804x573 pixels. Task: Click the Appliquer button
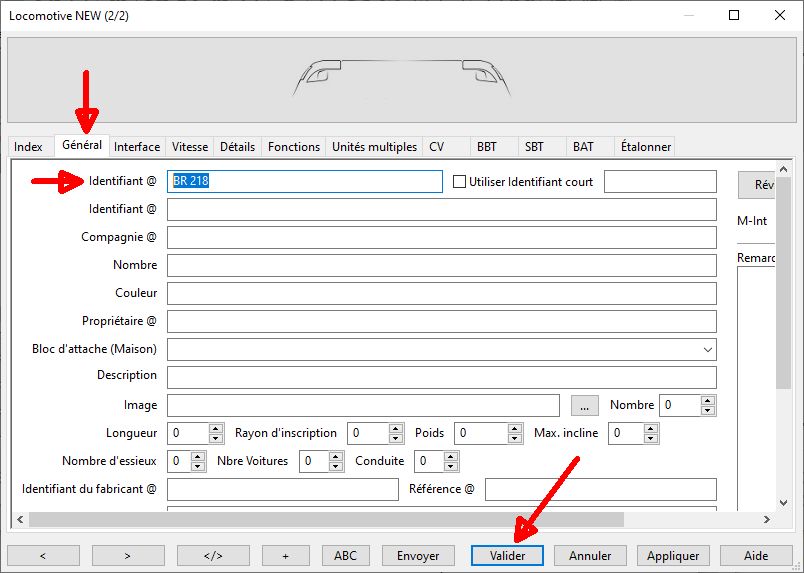(673, 556)
